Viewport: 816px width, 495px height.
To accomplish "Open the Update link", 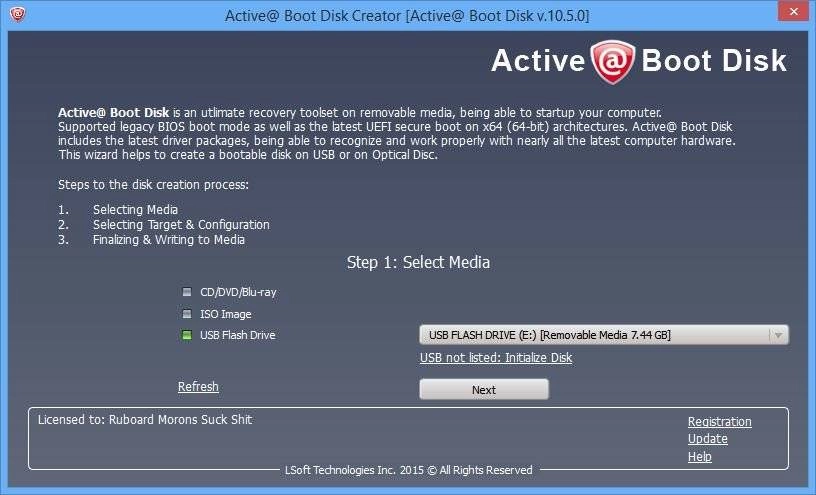I will (x=708, y=439).
